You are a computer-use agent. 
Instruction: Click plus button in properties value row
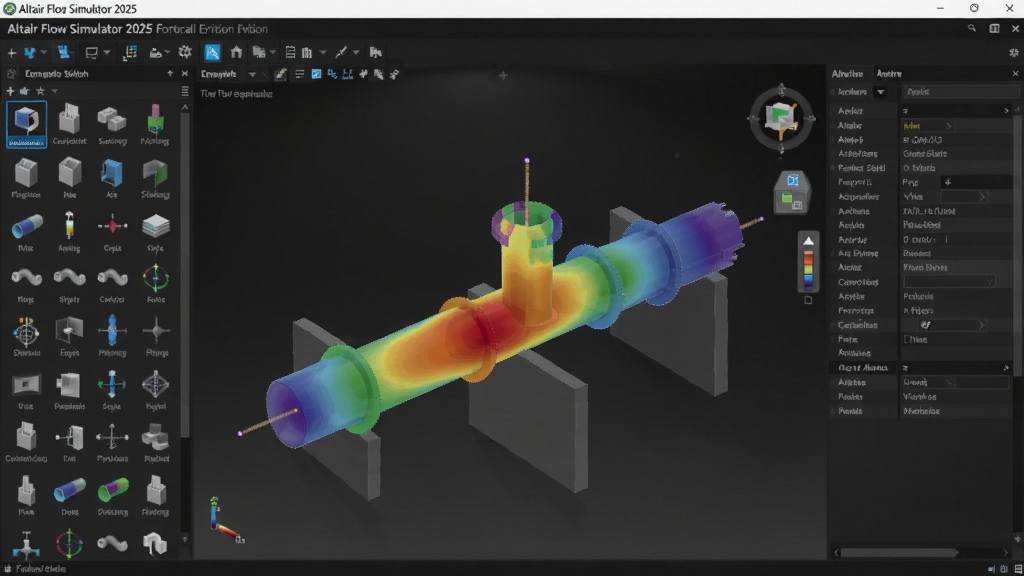tap(948, 182)
